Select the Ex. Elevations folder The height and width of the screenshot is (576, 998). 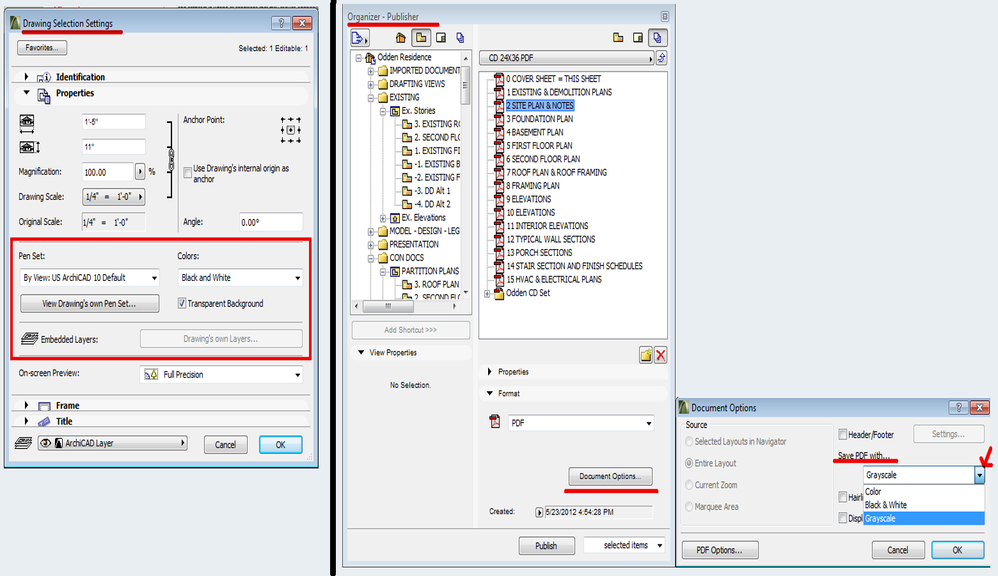tap(423, 218)
